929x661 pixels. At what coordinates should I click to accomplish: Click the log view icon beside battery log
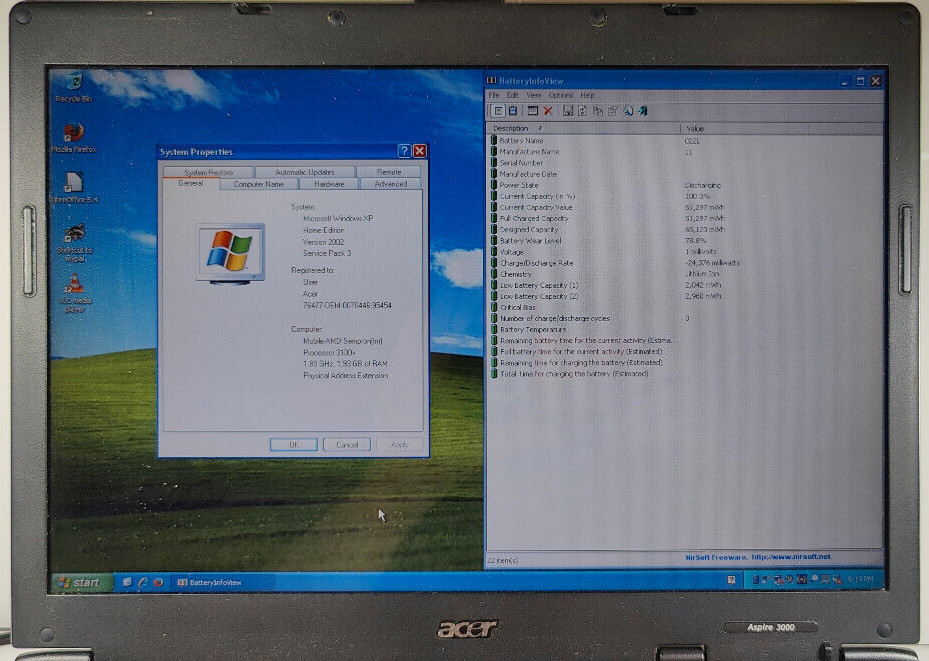(x=533, y=111)
